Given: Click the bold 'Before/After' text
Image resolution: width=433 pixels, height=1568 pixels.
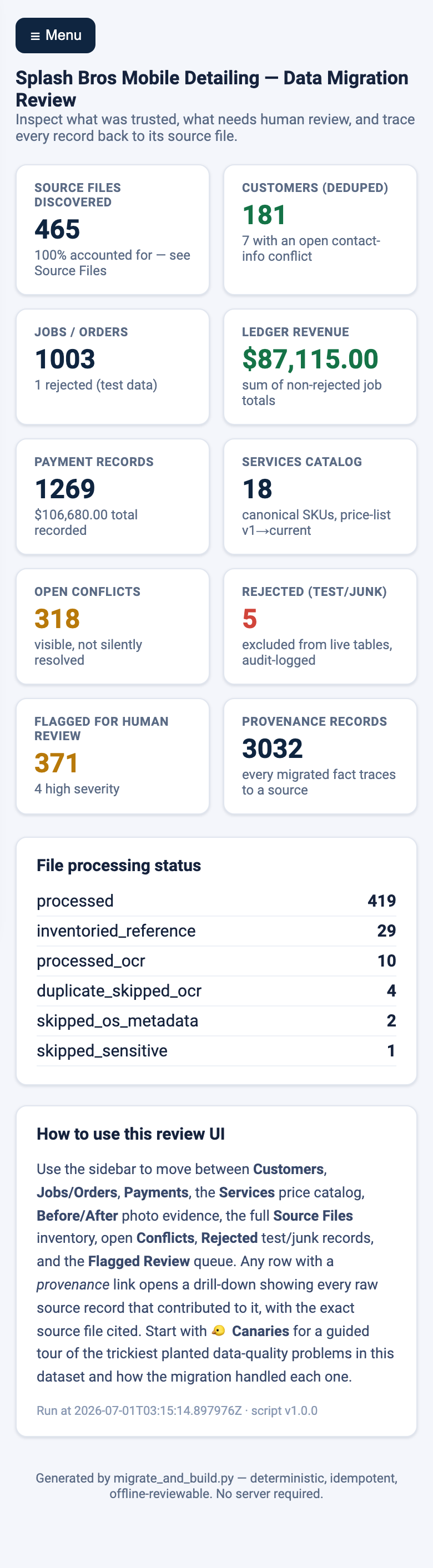Looking at the screenshot, I should [77, 1216].
